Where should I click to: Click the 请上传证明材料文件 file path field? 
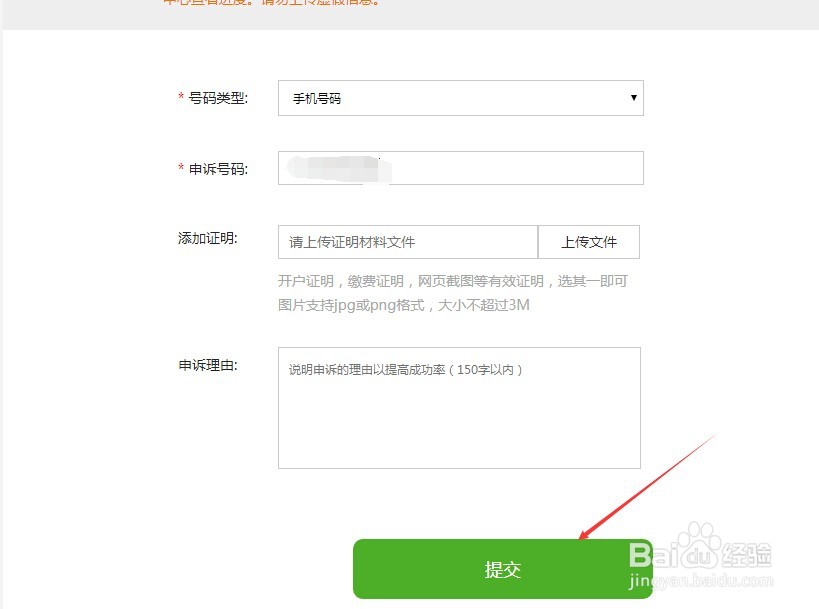coord(408,242)
